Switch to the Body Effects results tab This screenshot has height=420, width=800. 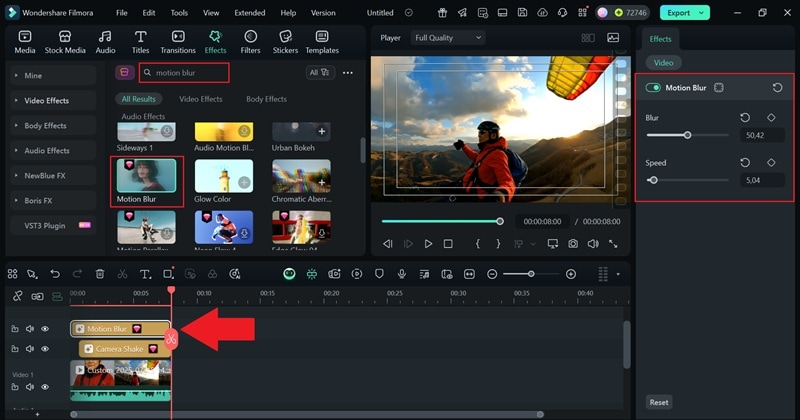[266, 99]
